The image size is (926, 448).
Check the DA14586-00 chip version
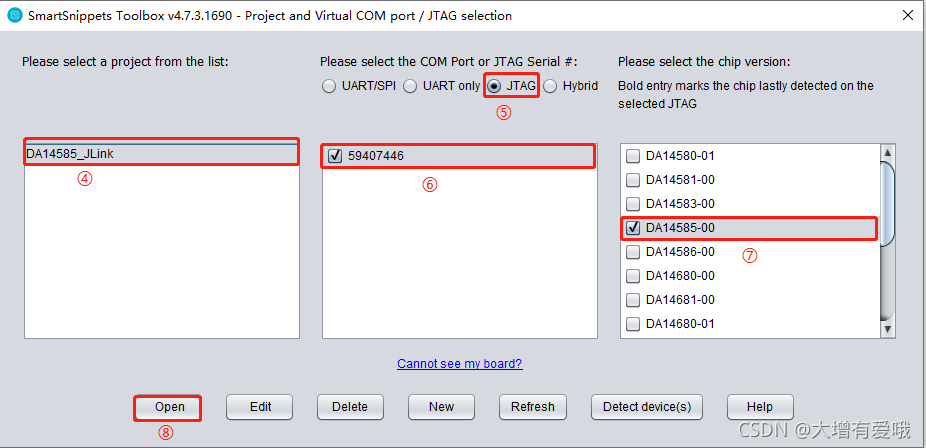pos(632,252)
